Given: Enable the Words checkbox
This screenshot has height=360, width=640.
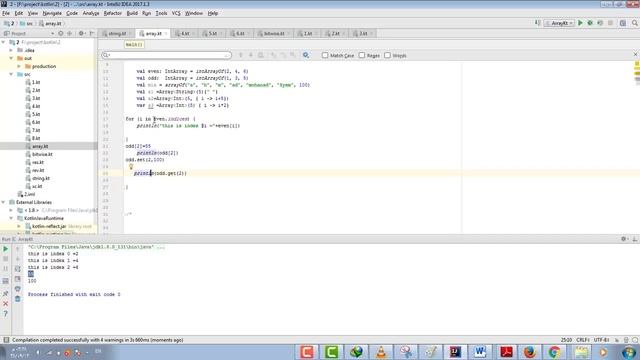Looking at the screenshot, I should point(387,55).
